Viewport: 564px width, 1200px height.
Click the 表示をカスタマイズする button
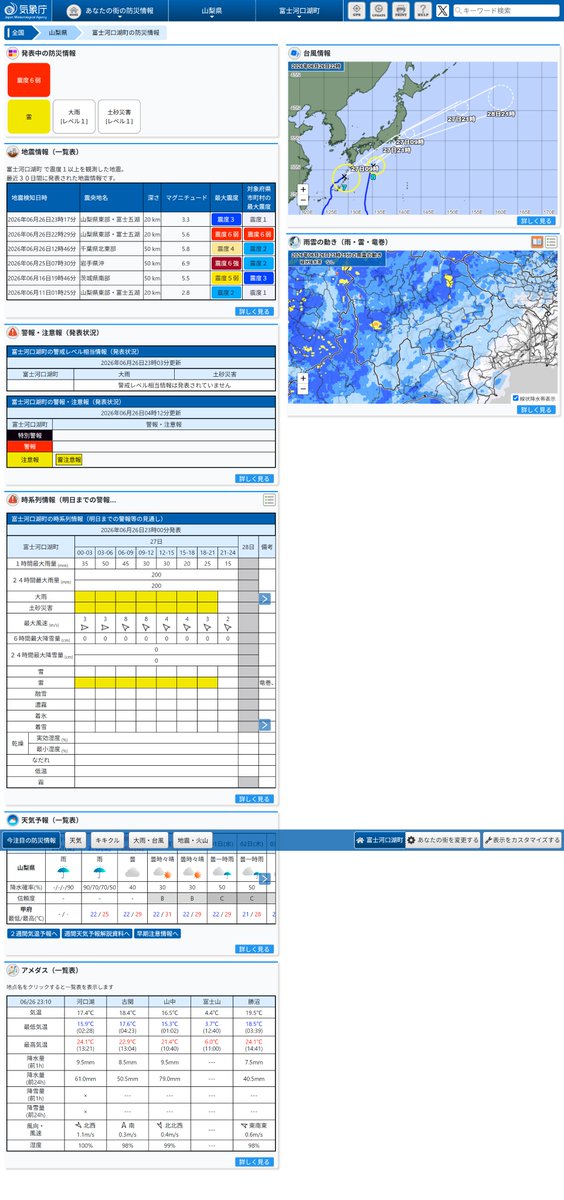(522, 841)
